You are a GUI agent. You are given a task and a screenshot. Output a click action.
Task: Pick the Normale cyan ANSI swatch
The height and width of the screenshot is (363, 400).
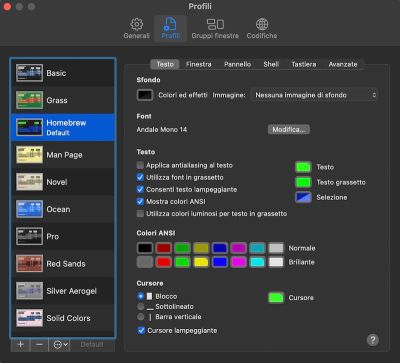click(x=257, y=248)
